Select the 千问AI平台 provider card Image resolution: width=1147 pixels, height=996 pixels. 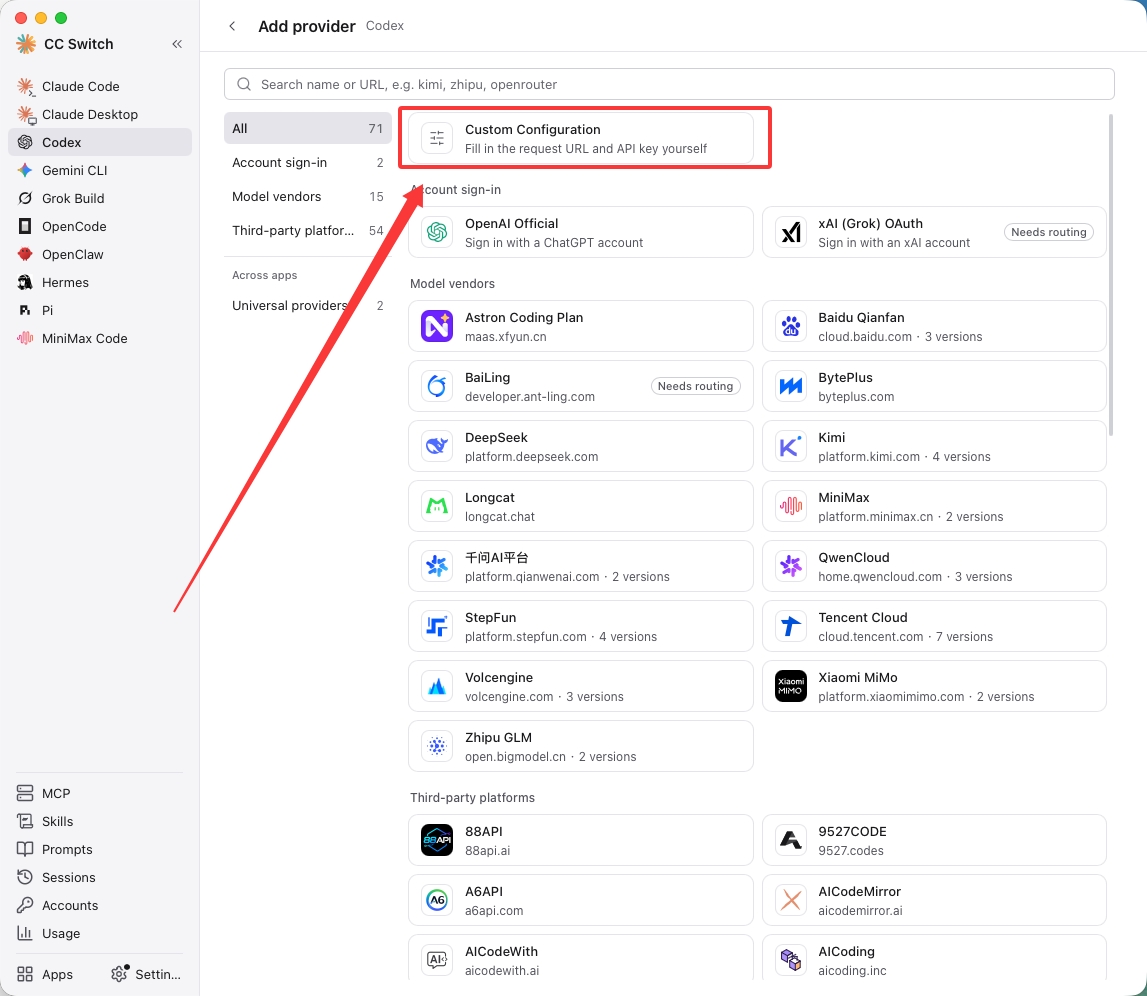coord(581,566)
